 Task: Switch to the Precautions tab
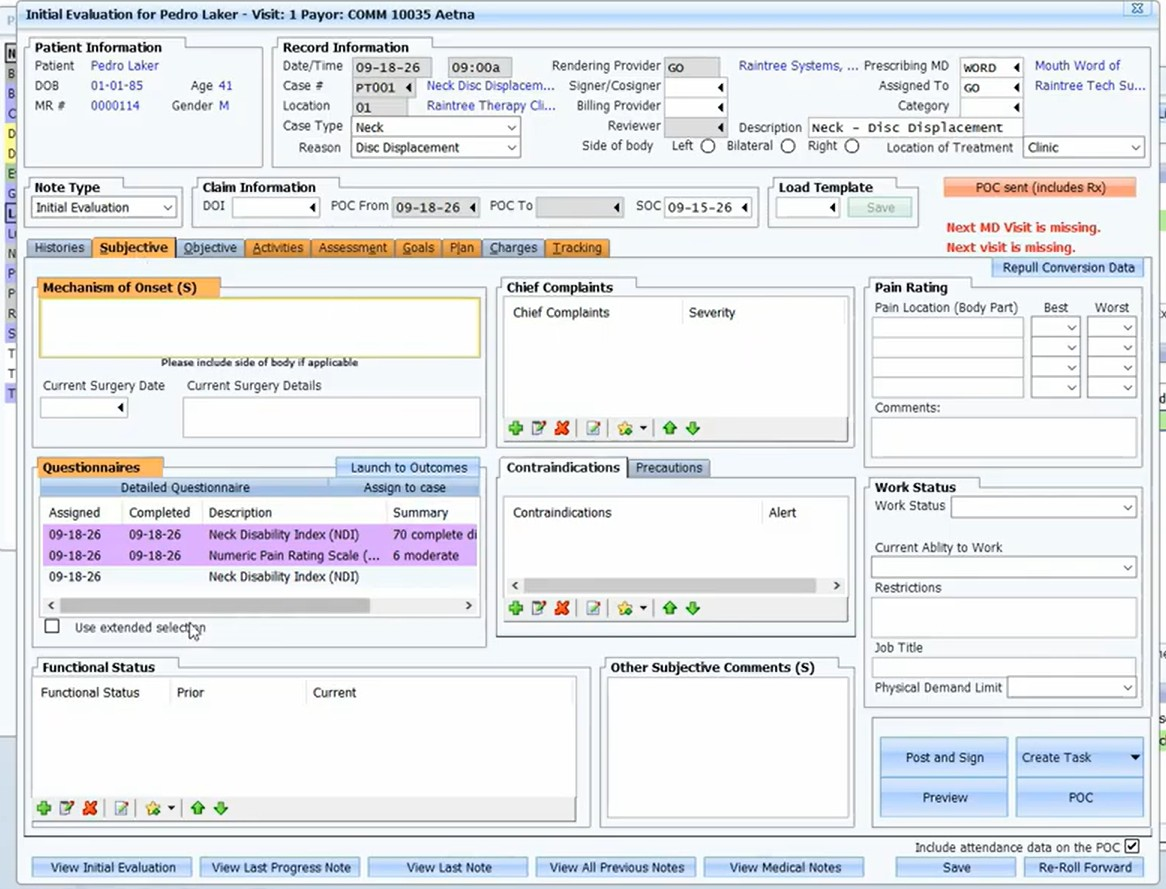tap(669, 468)
